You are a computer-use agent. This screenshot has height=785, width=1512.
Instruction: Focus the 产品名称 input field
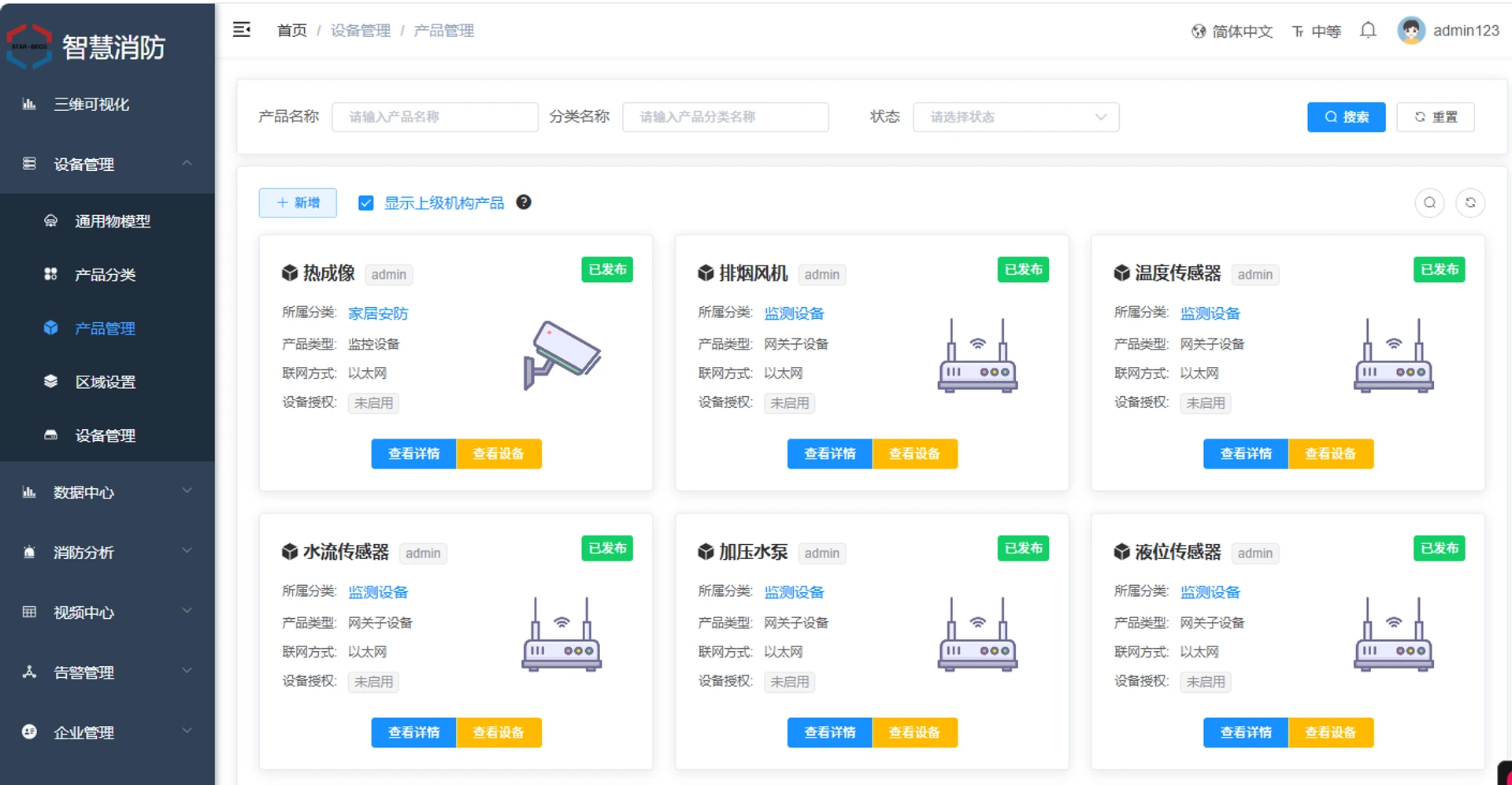435,117
